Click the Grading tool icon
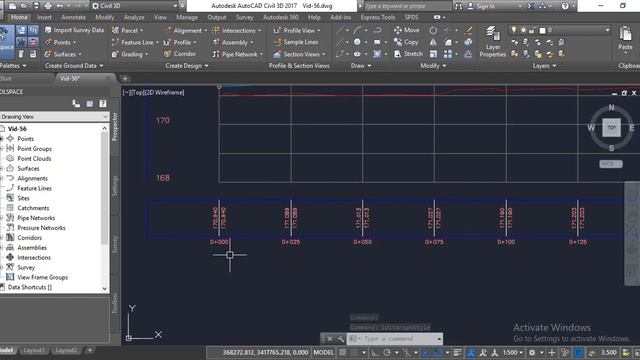The image size is (640, 360). (116, 54)
